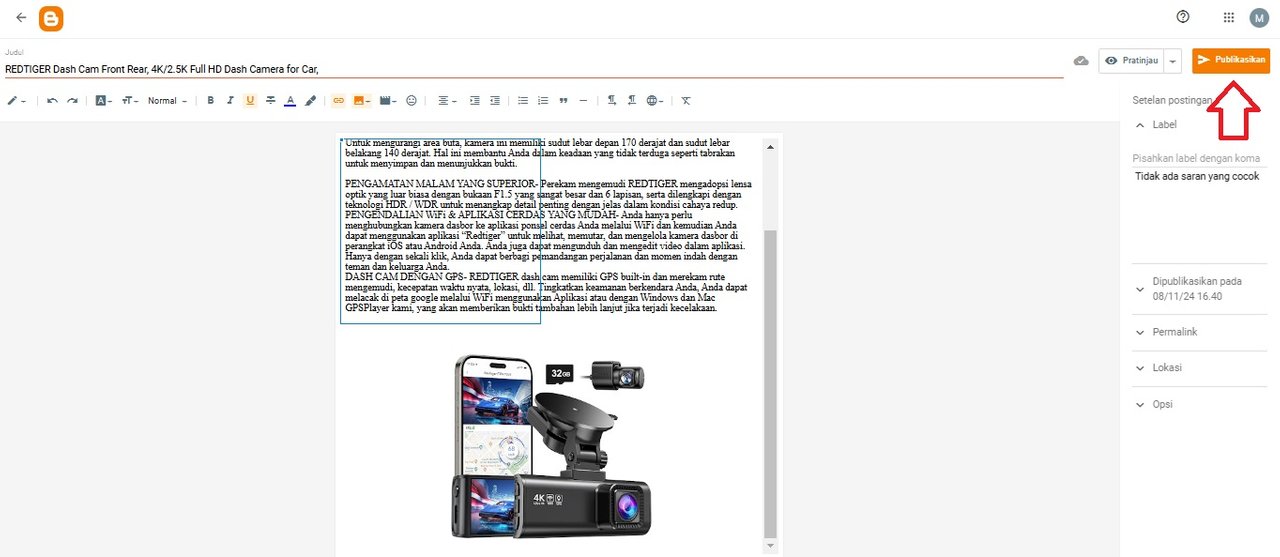Click the cloud save status icon
This screenshot has width=1280, height=557.
pos(1081,61)
